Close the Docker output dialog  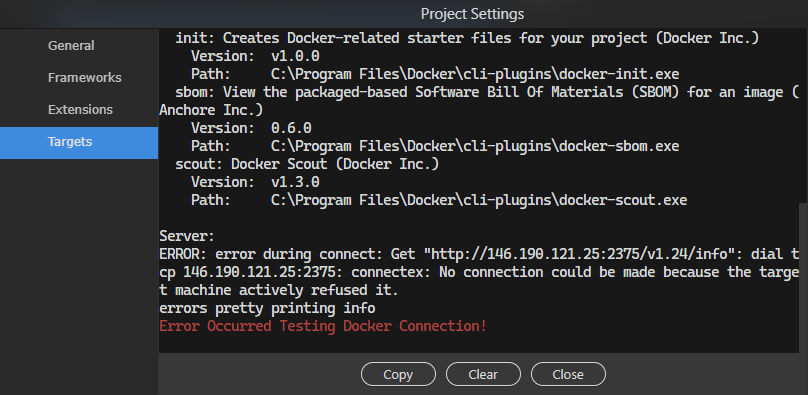point(568,374)
